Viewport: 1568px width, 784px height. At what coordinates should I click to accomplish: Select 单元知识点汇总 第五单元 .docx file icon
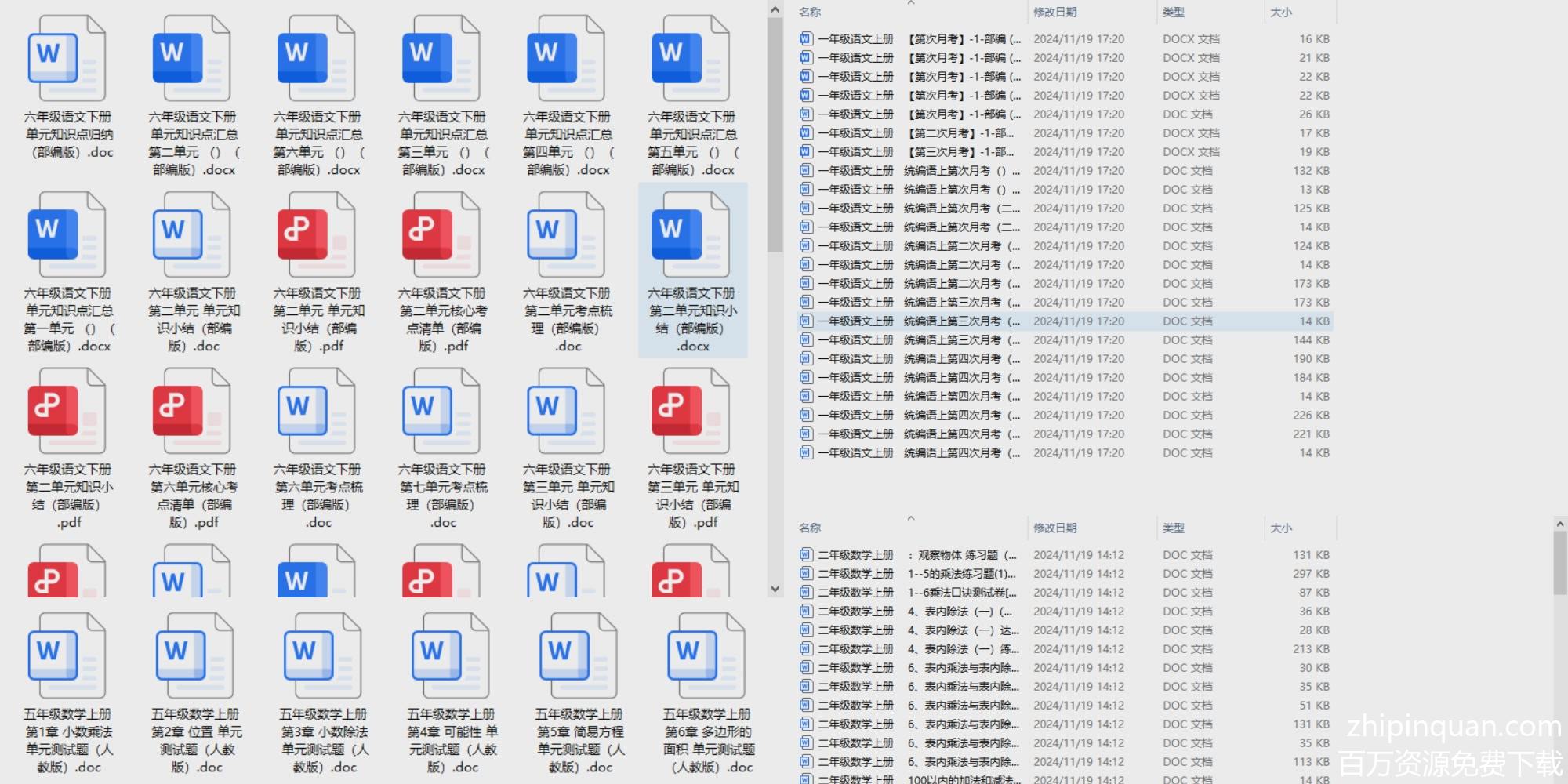pyautogui.click(x=691, y=59)
